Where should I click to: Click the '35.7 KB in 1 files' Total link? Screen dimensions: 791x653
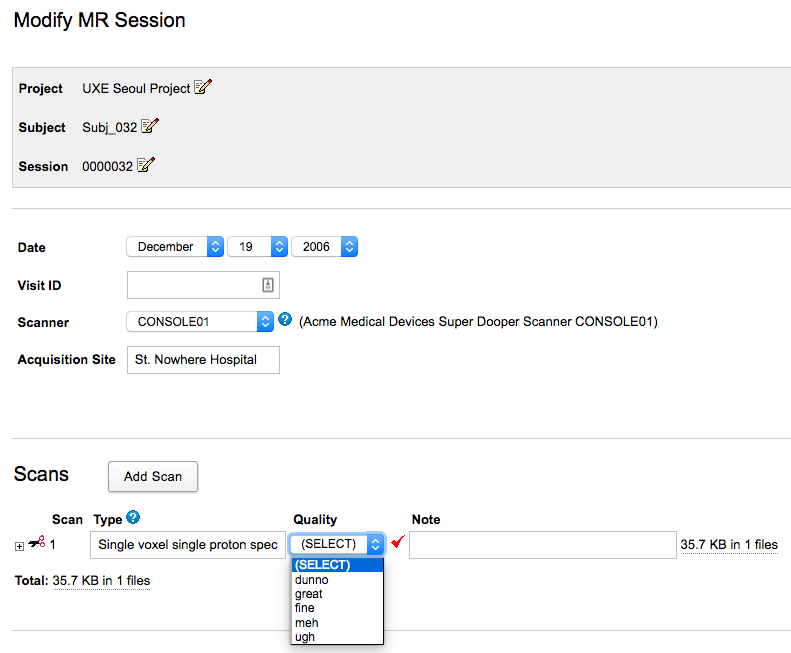(101, 580)
